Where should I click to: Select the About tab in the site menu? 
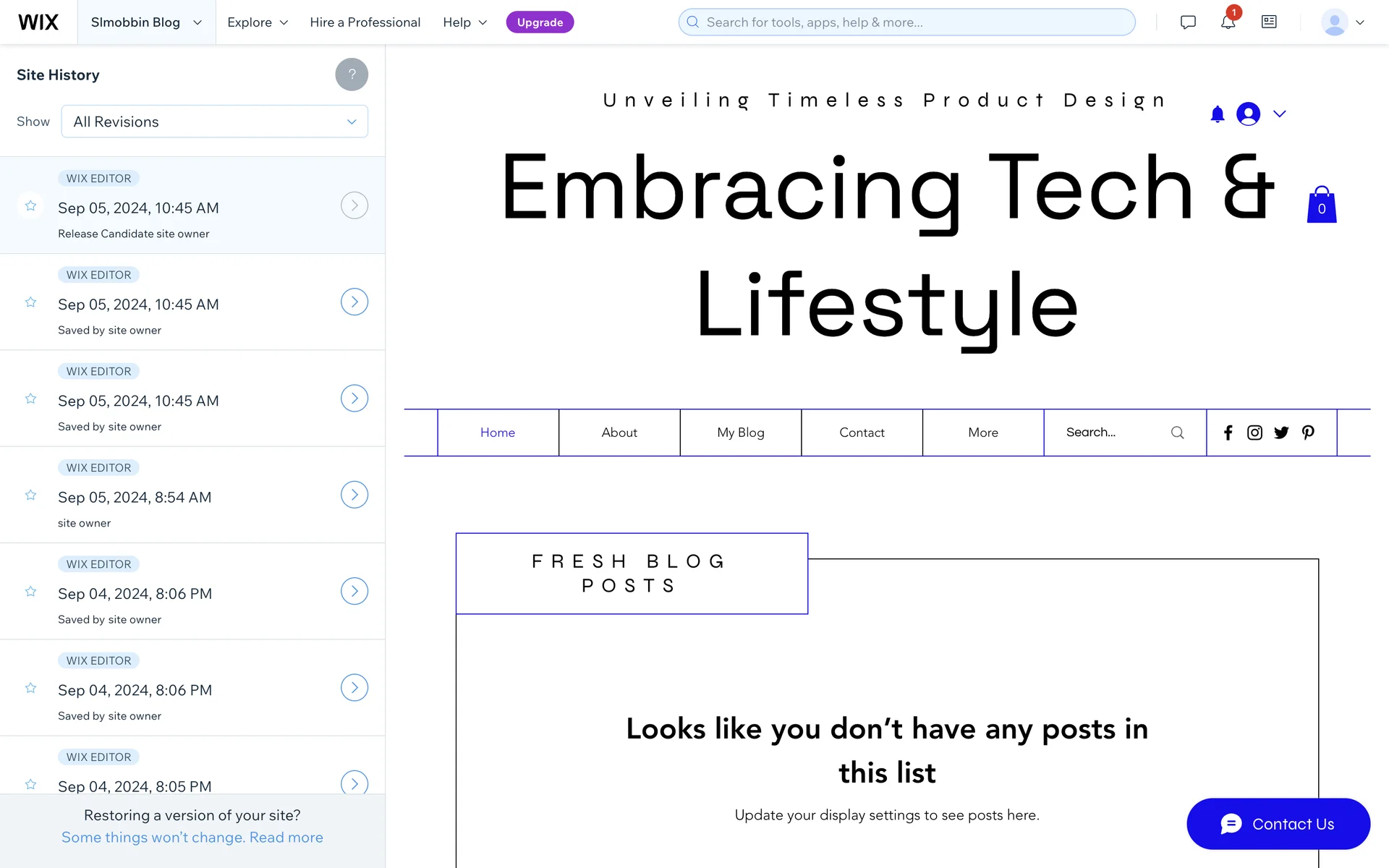pyautogui.click(x=619, y=433)
